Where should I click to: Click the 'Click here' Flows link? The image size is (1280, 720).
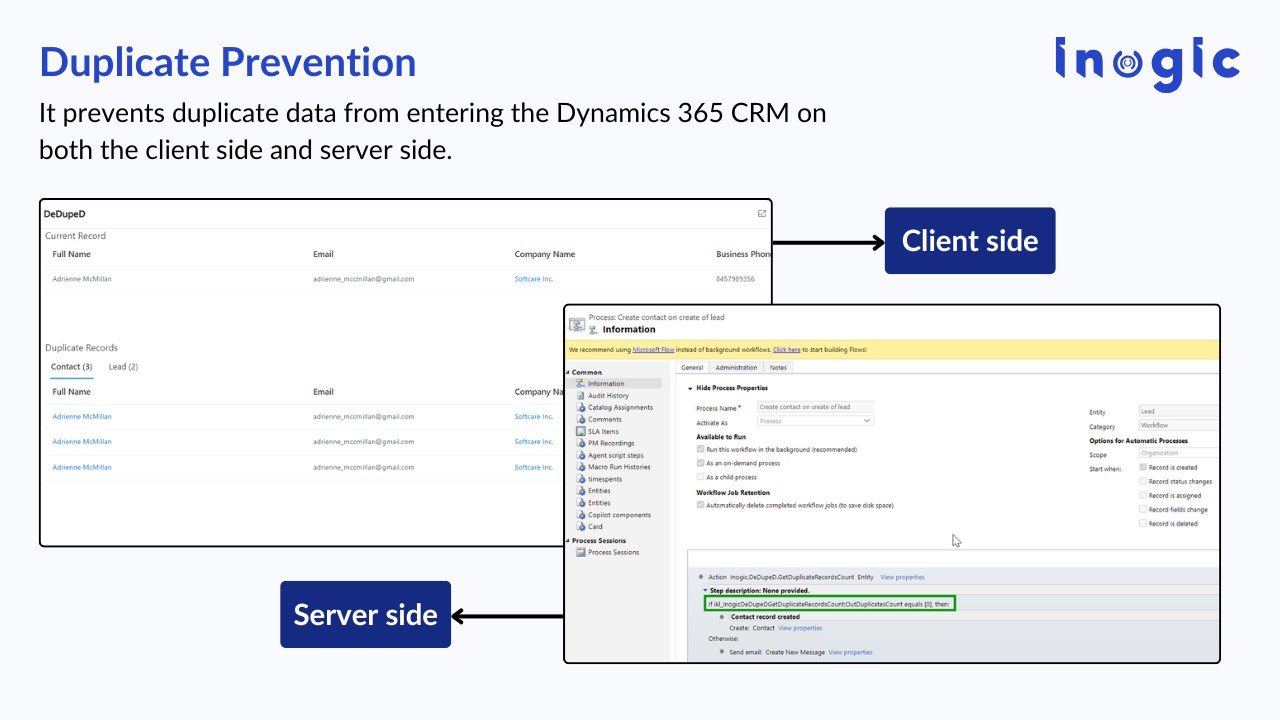[787, 350]
